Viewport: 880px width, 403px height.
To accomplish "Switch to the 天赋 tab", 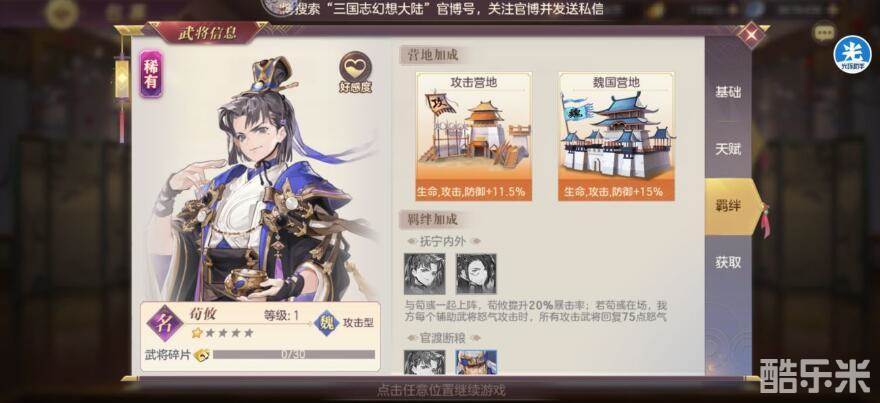I will coord(727,149).
